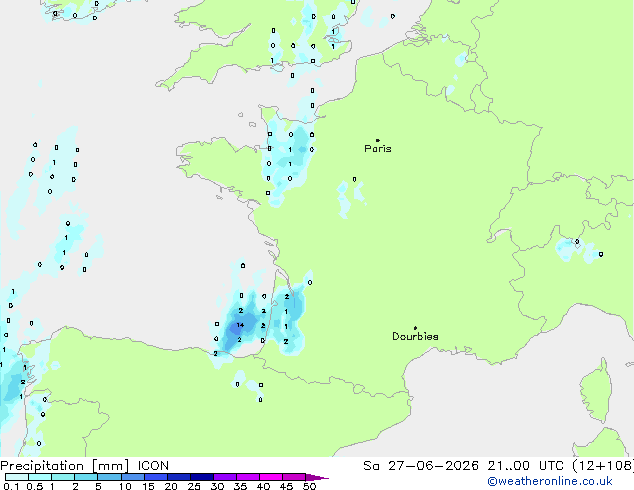
Task: Click the 21..00 UTC time text
Action: (525, 466)
